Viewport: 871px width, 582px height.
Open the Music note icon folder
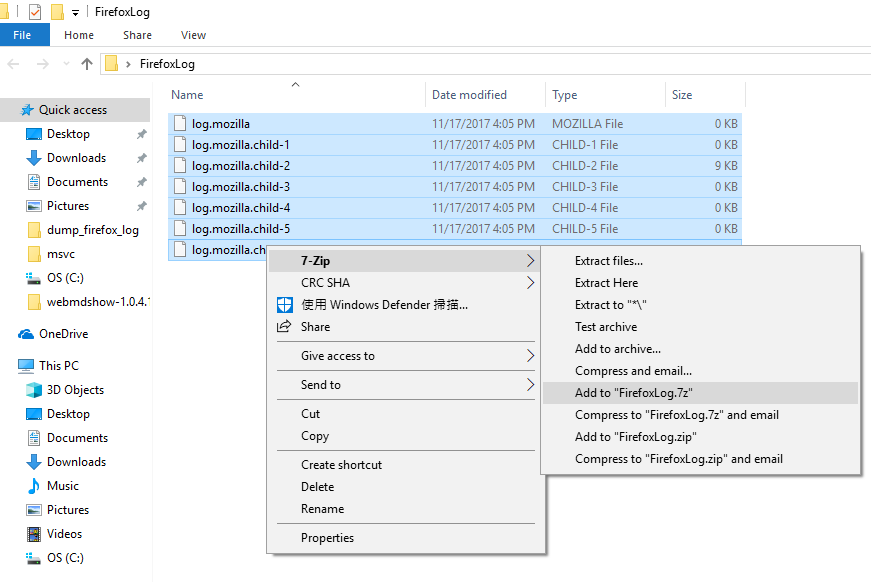point(34,486)
